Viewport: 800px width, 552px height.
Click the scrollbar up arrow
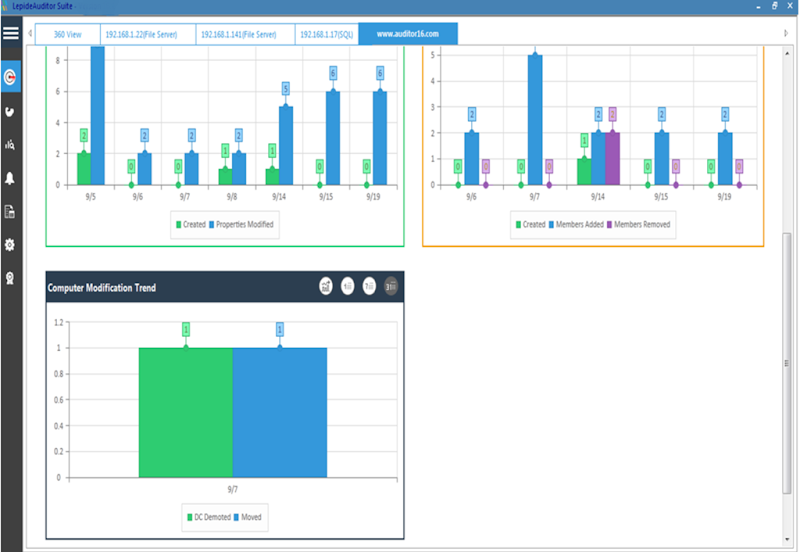tap(787, 54)
